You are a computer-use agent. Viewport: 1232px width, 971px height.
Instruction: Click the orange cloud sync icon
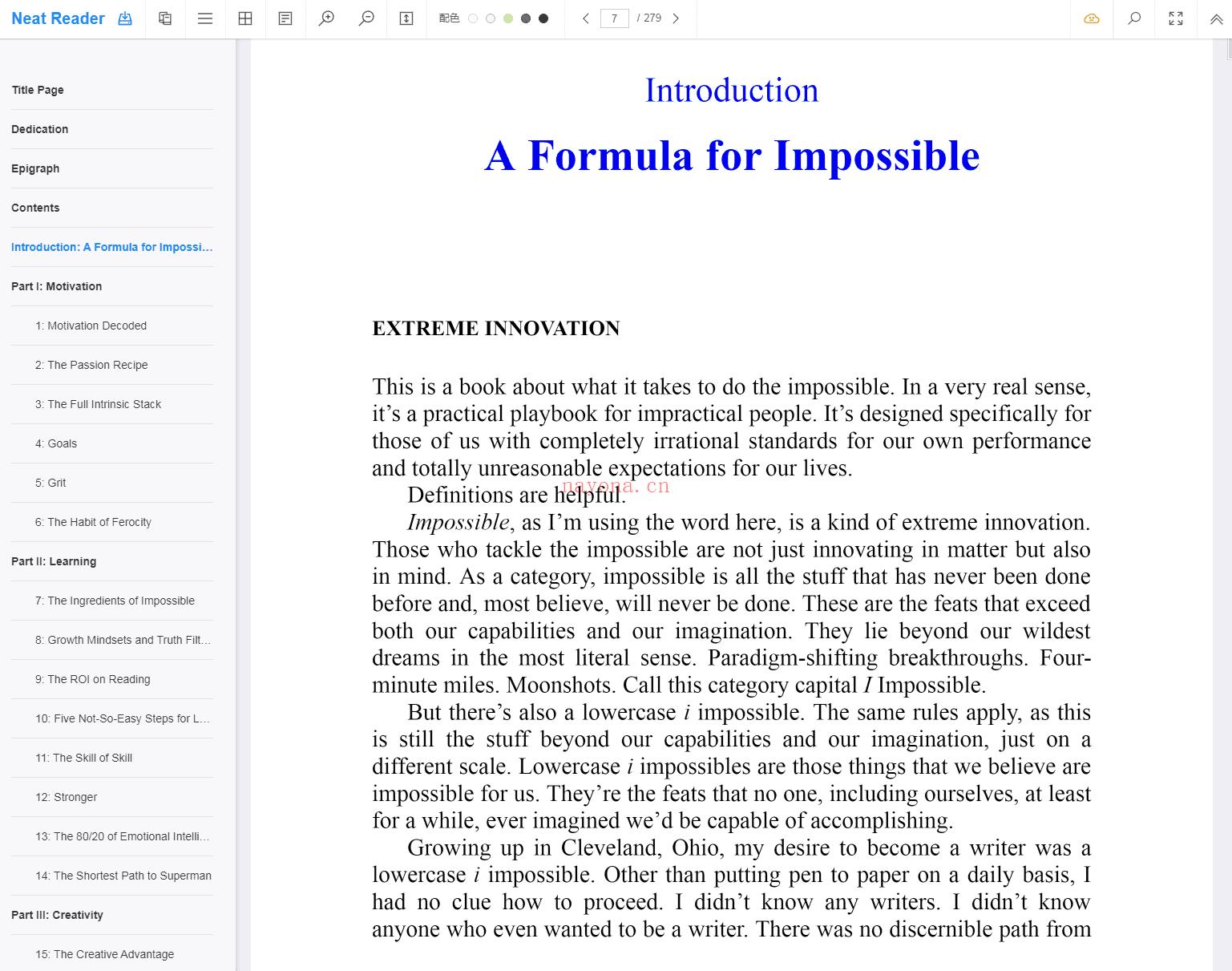[x=1092, y=18]
